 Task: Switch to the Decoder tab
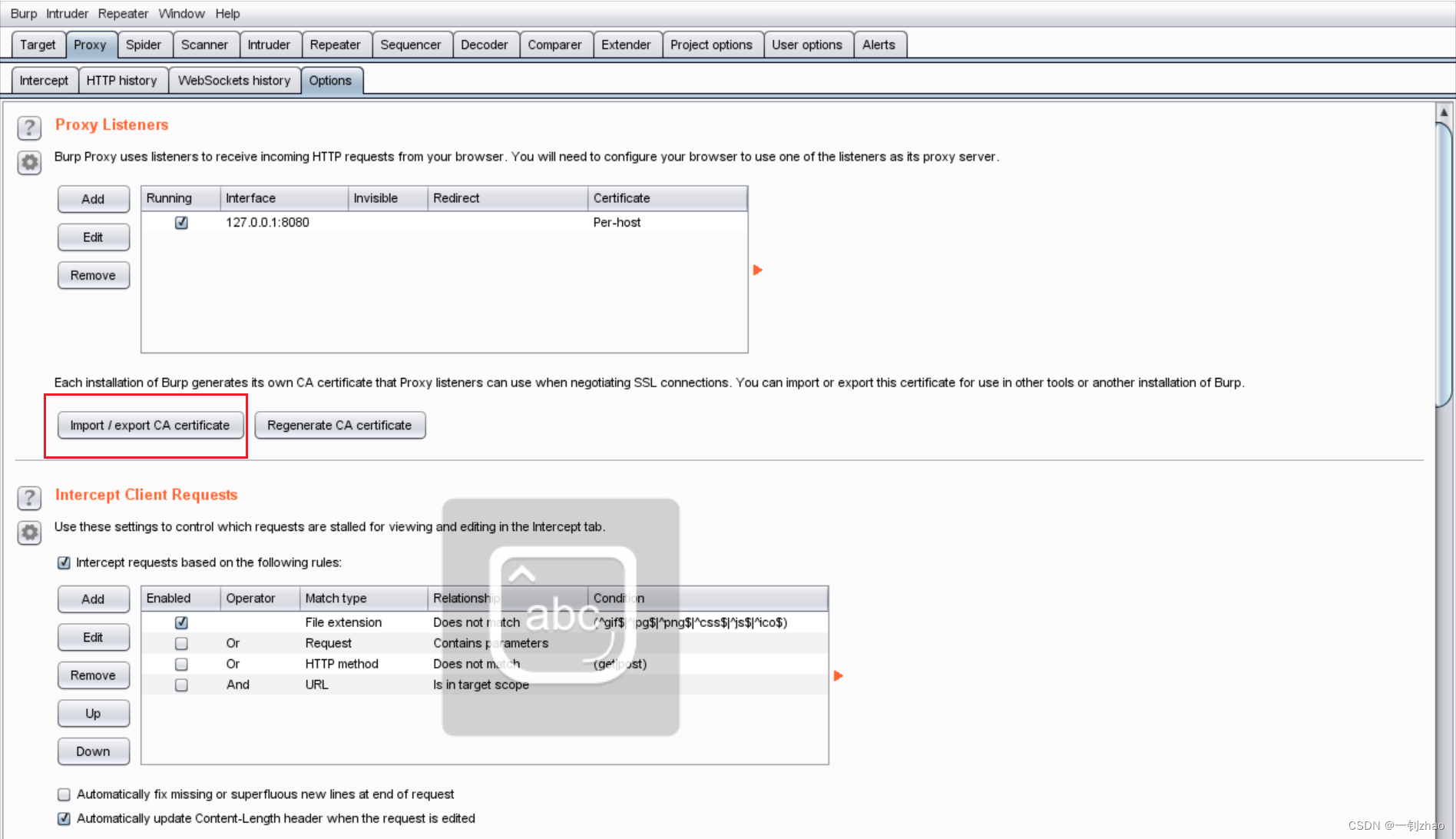click(x=485, y=45)
